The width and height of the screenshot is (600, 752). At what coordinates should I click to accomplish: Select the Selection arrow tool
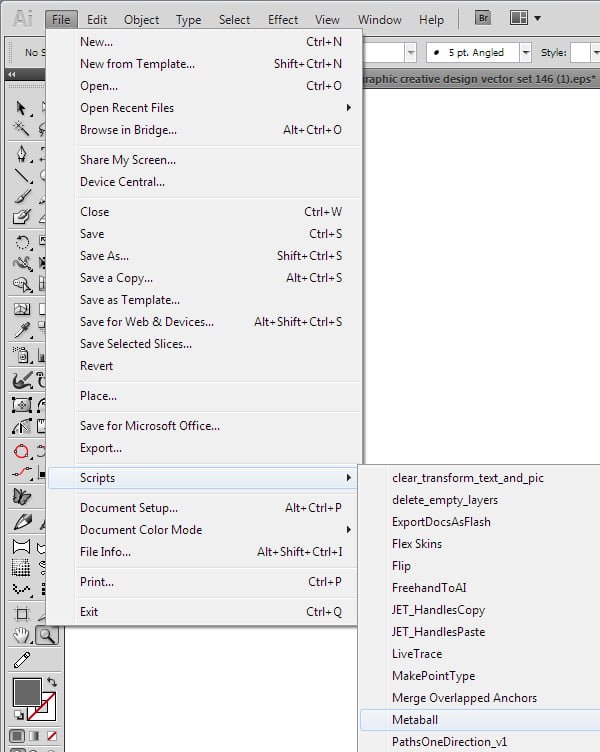click(21, 108)
